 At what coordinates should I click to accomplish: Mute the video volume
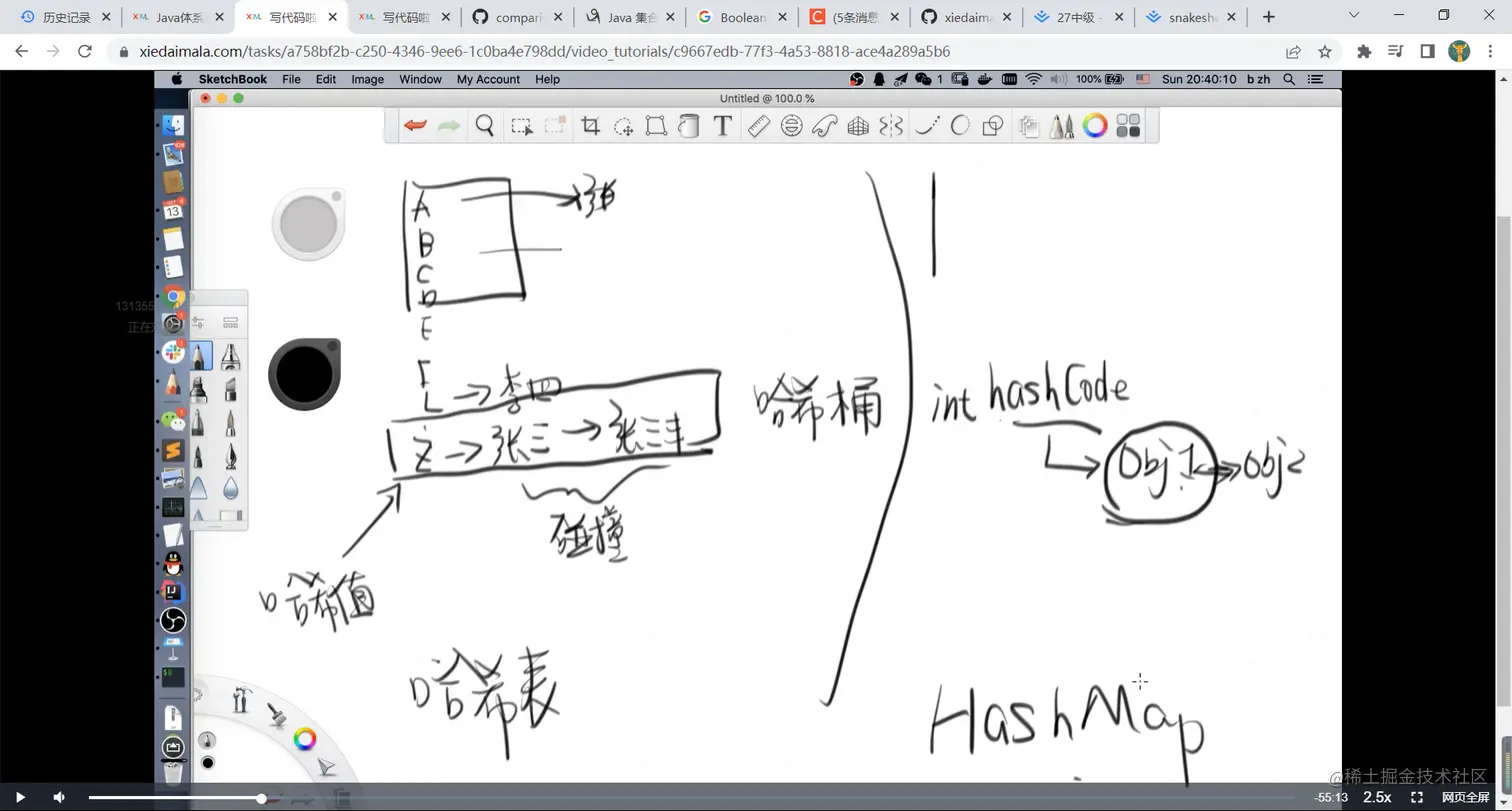click(59, 797)
